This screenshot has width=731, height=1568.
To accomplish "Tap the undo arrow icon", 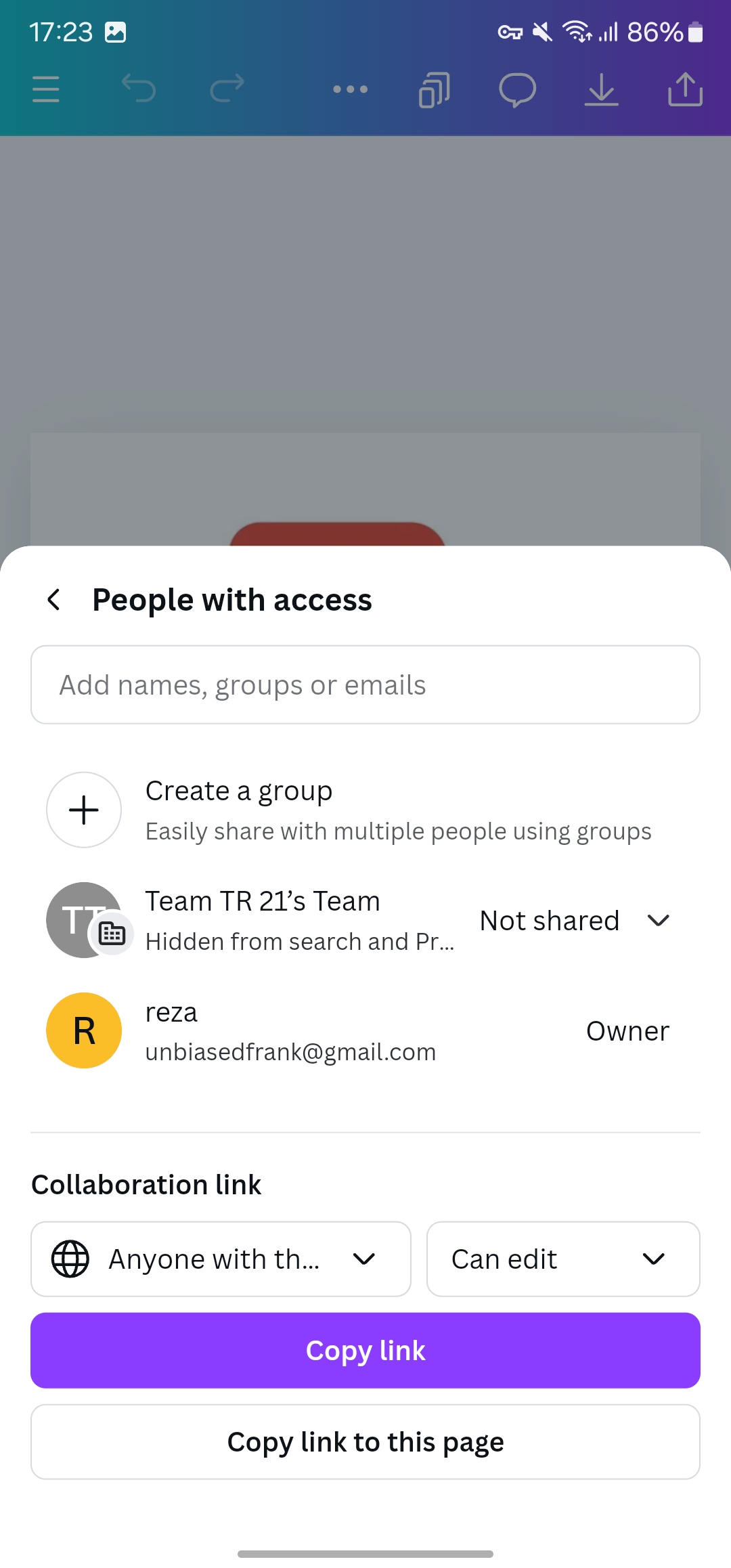I will pos(139,89).
